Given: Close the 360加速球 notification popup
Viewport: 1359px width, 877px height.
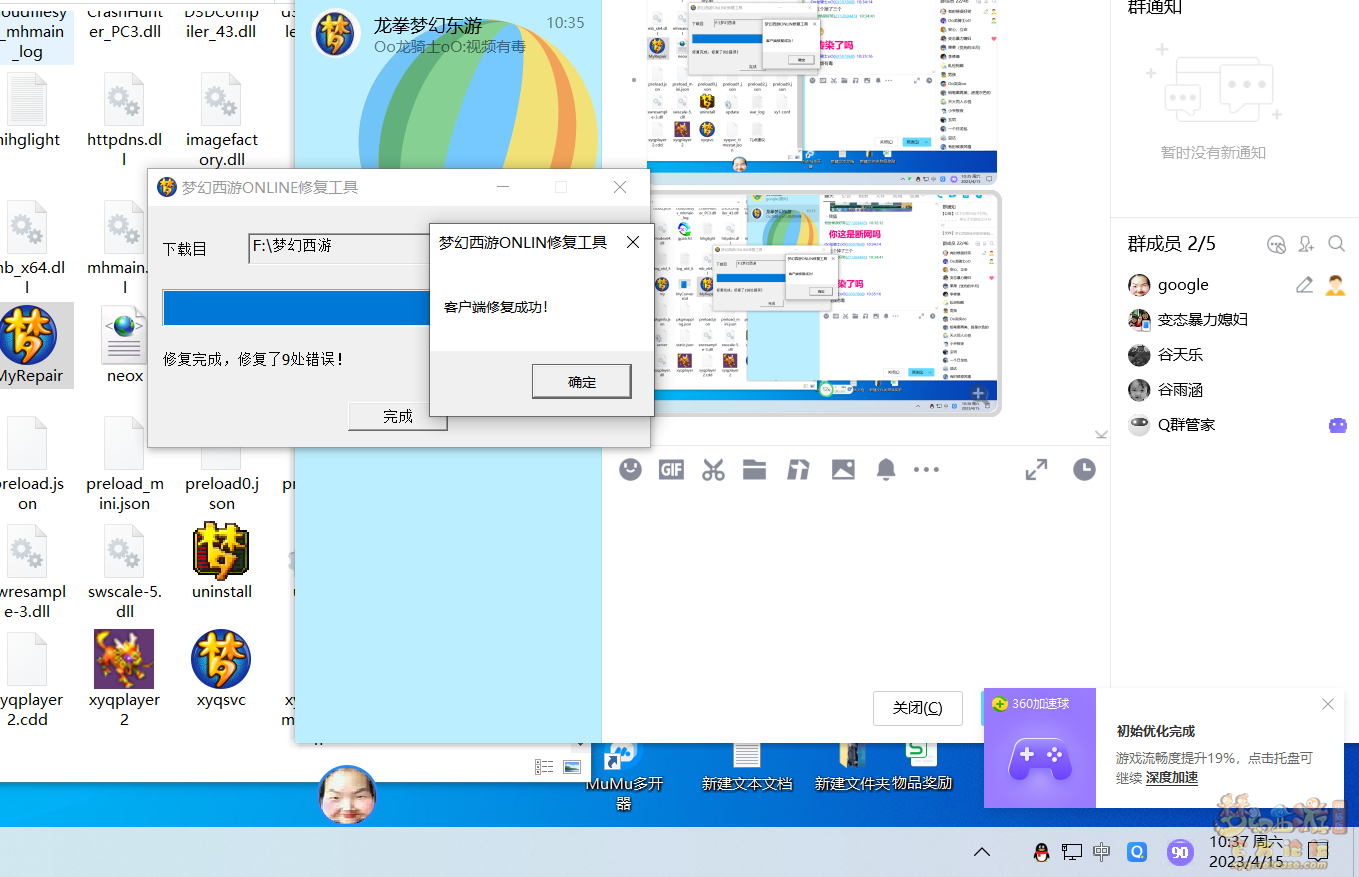Looking at the screenshot, I should (1327, 704).
